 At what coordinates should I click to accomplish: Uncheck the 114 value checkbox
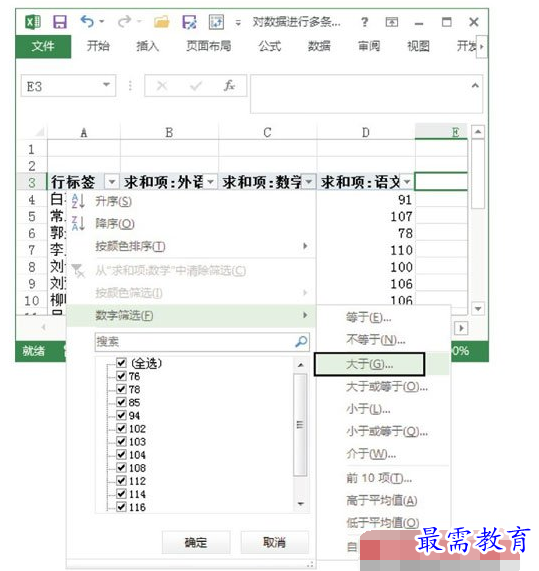pyautogui.click(x=121, y=494)
